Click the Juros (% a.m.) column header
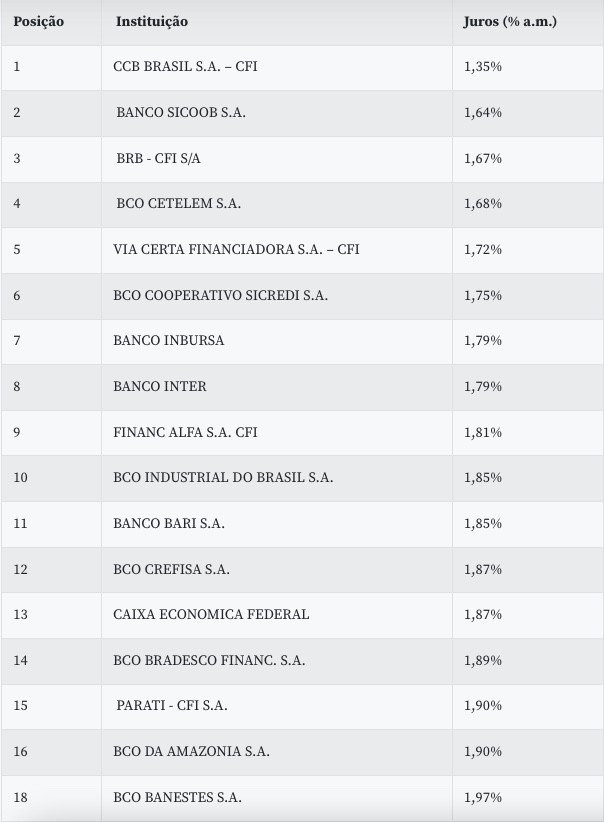 (x=510, y=21)
